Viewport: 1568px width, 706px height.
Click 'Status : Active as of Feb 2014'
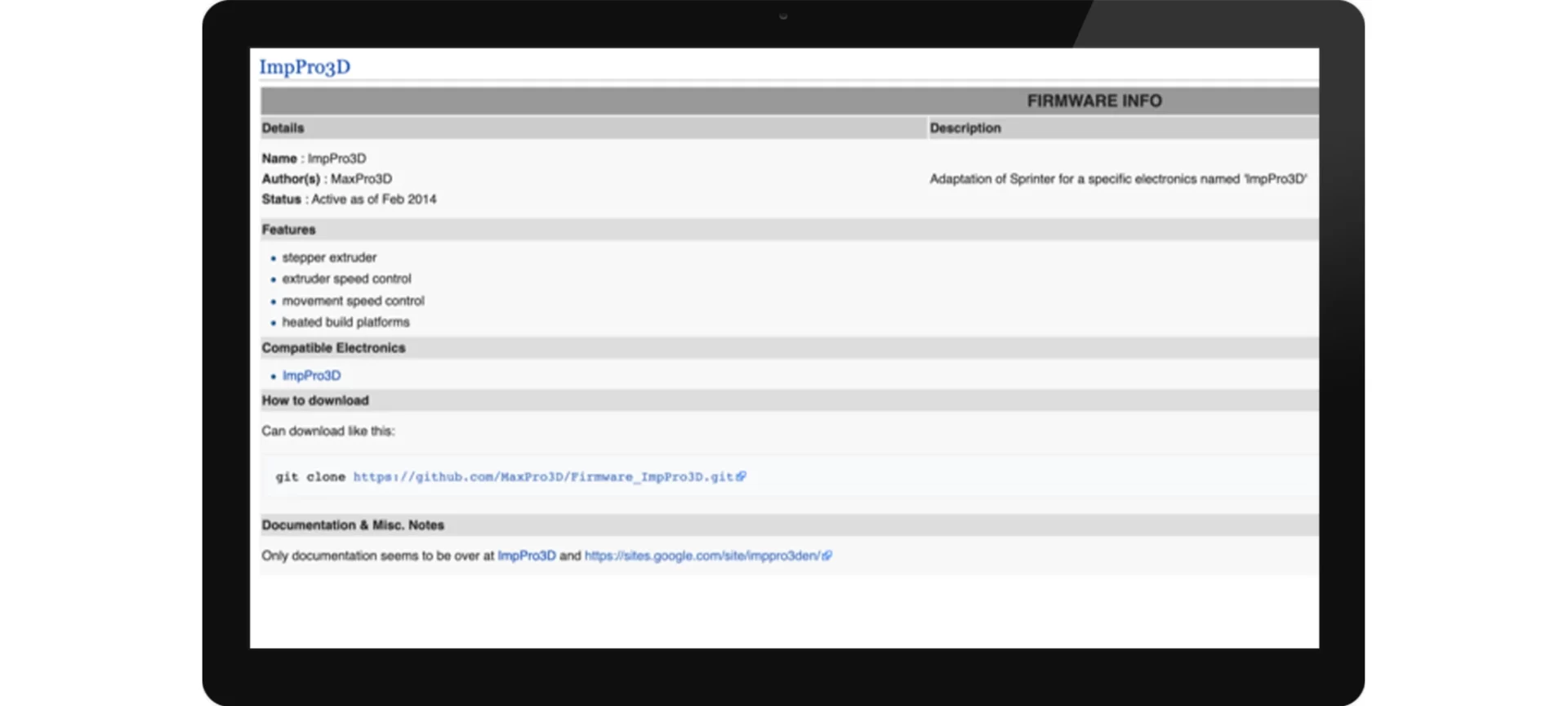[x=349, y=199]
